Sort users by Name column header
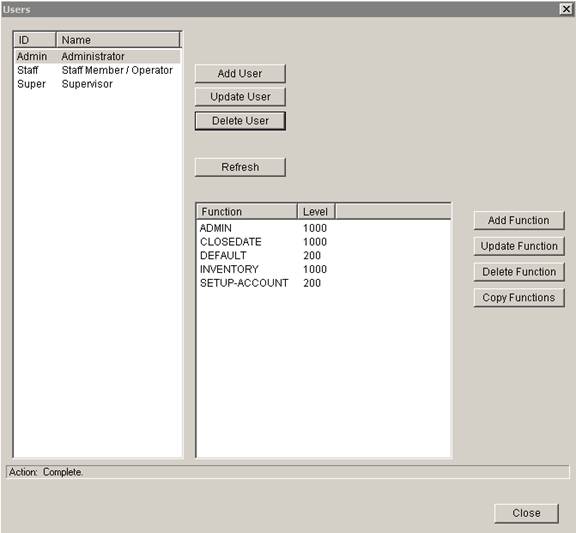 click(x=118, y=40)
